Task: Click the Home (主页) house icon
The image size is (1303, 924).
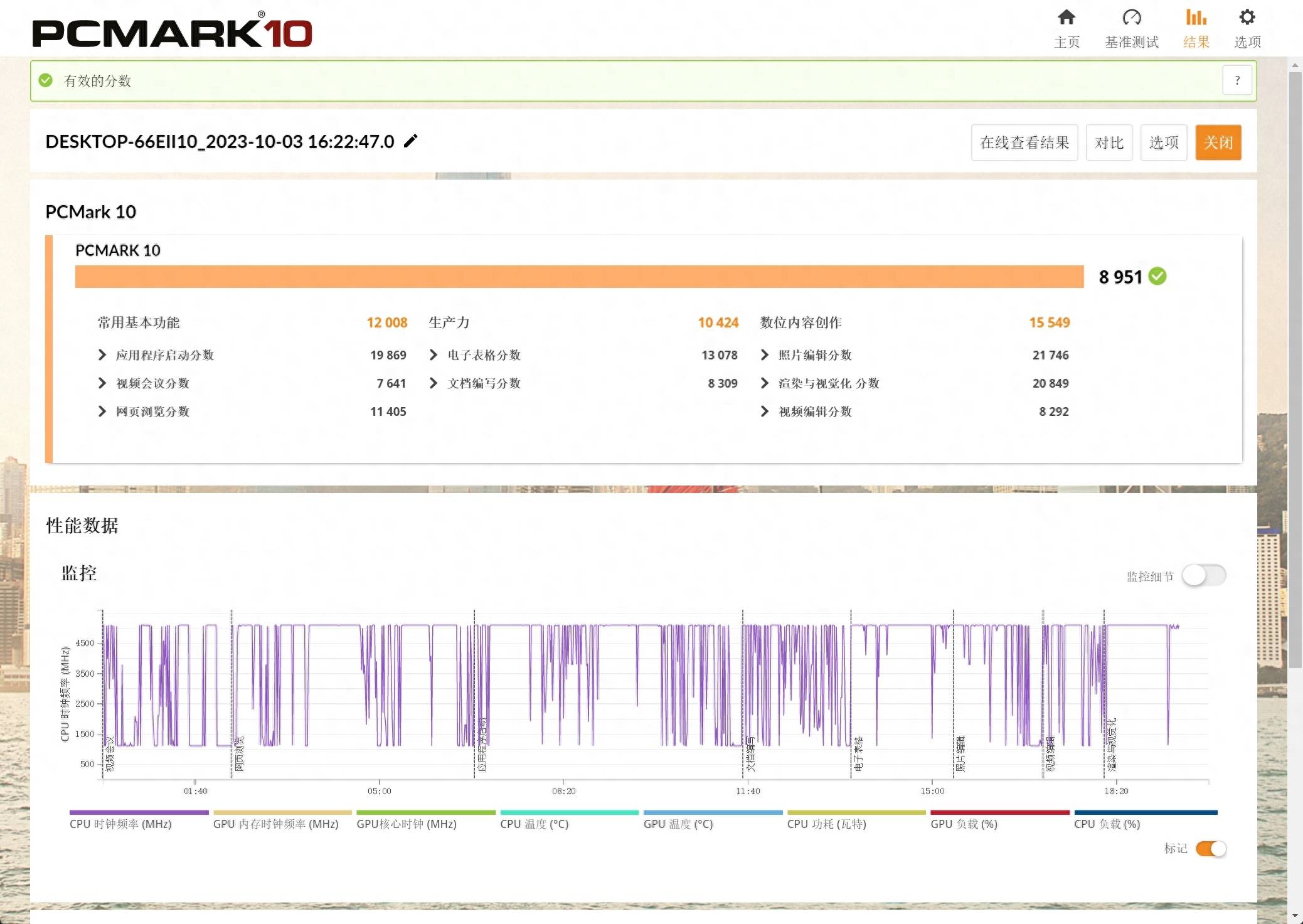Action: [x=1066, y=18]
